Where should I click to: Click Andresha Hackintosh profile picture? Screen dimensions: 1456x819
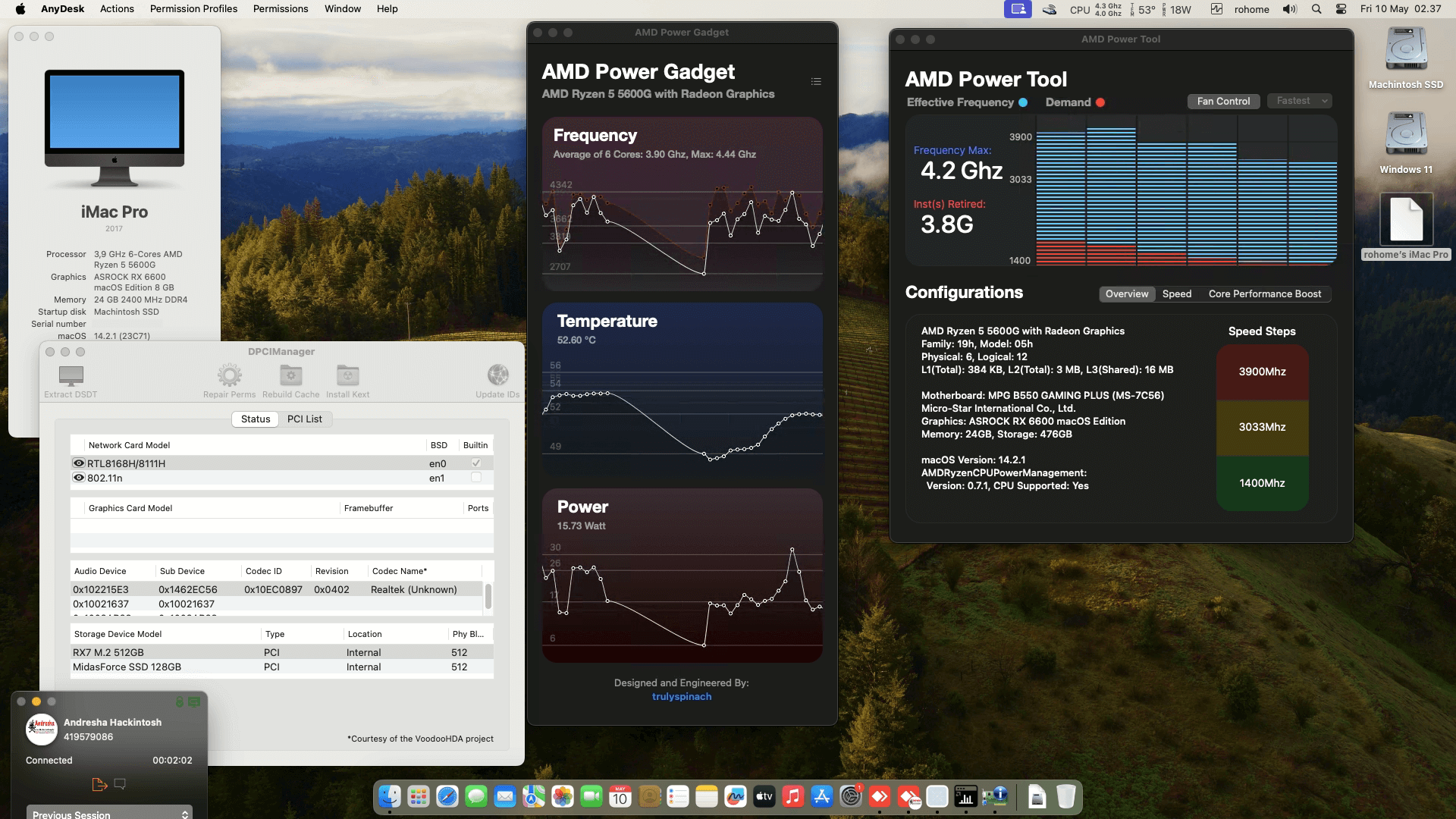[42, 730]
